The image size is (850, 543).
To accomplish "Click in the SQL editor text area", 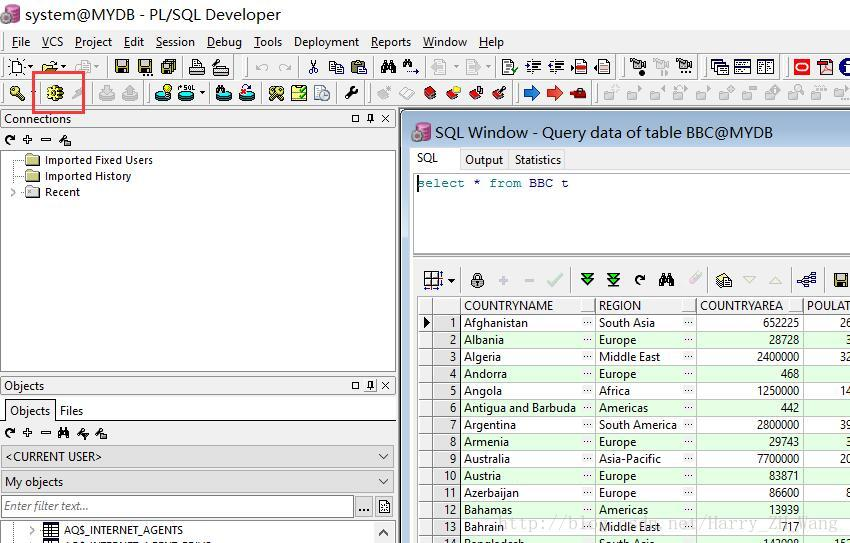I will pos(632,214).
